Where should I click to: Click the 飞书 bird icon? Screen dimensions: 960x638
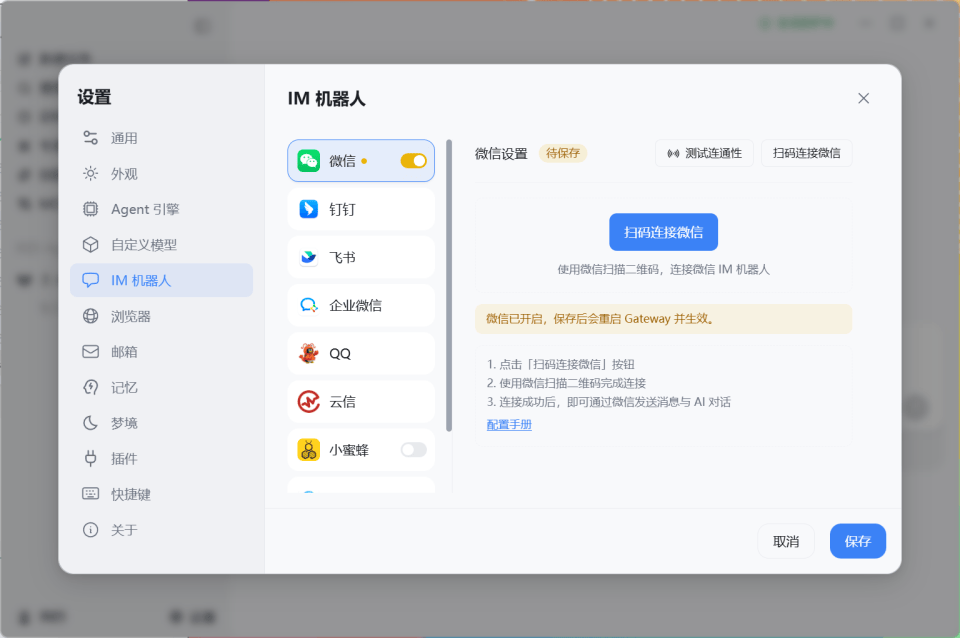[309, 257]
